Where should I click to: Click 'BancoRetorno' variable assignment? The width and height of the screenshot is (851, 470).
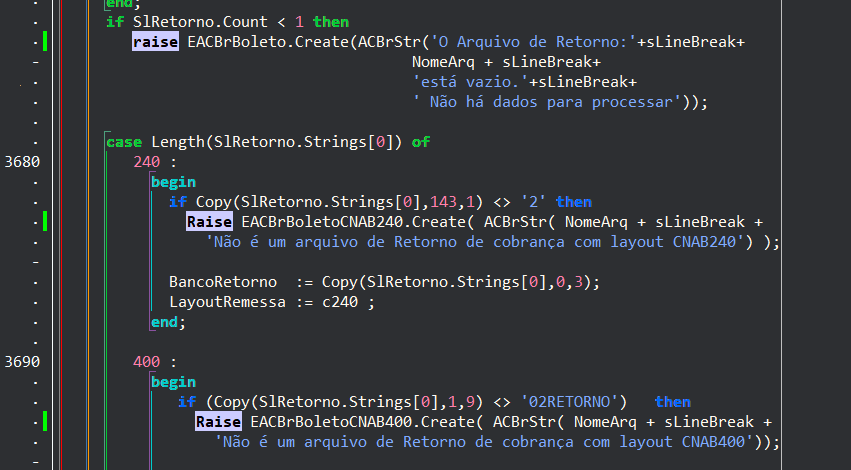coord(223,282)
